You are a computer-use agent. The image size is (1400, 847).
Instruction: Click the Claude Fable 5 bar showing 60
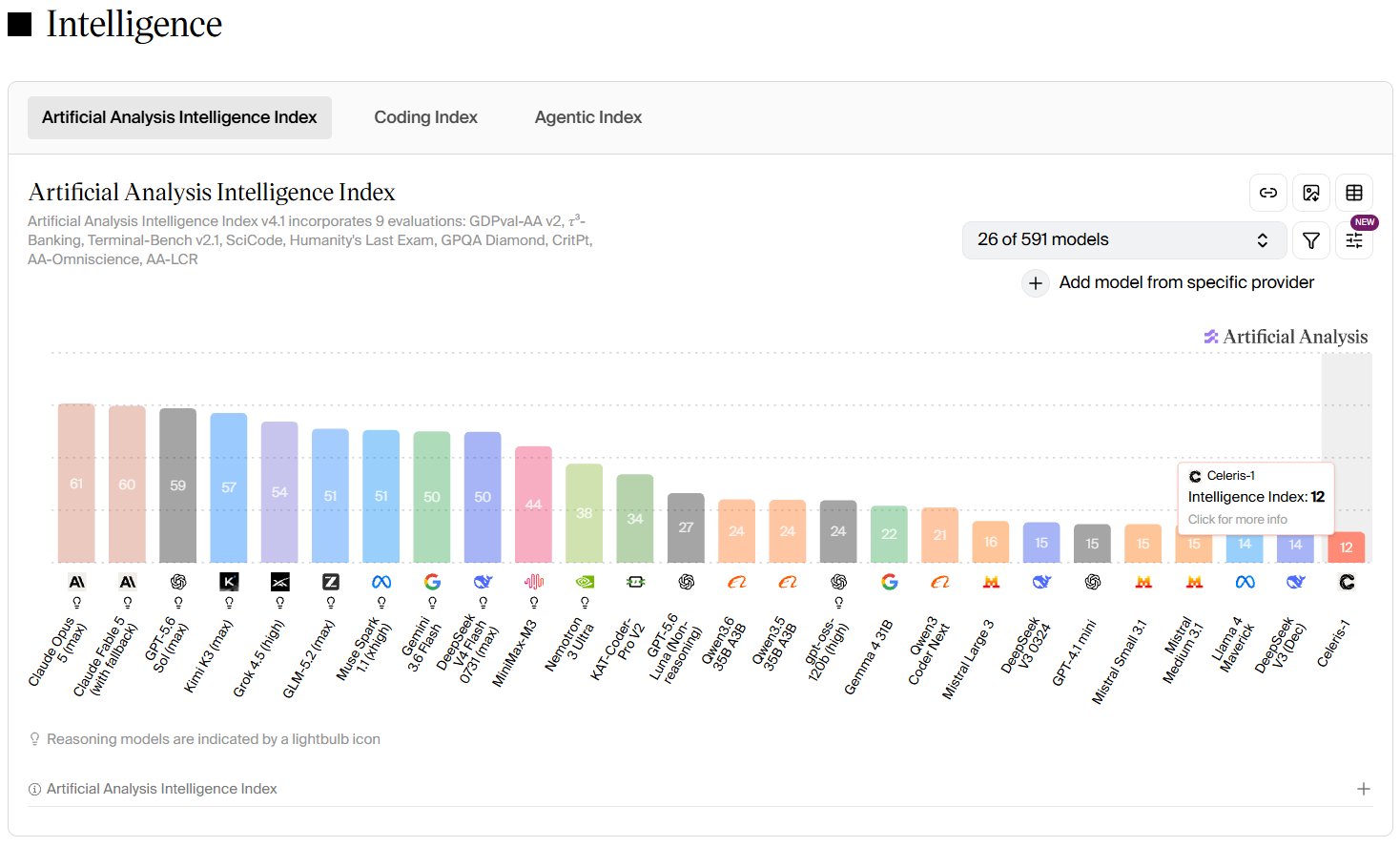tap(127, 485)
